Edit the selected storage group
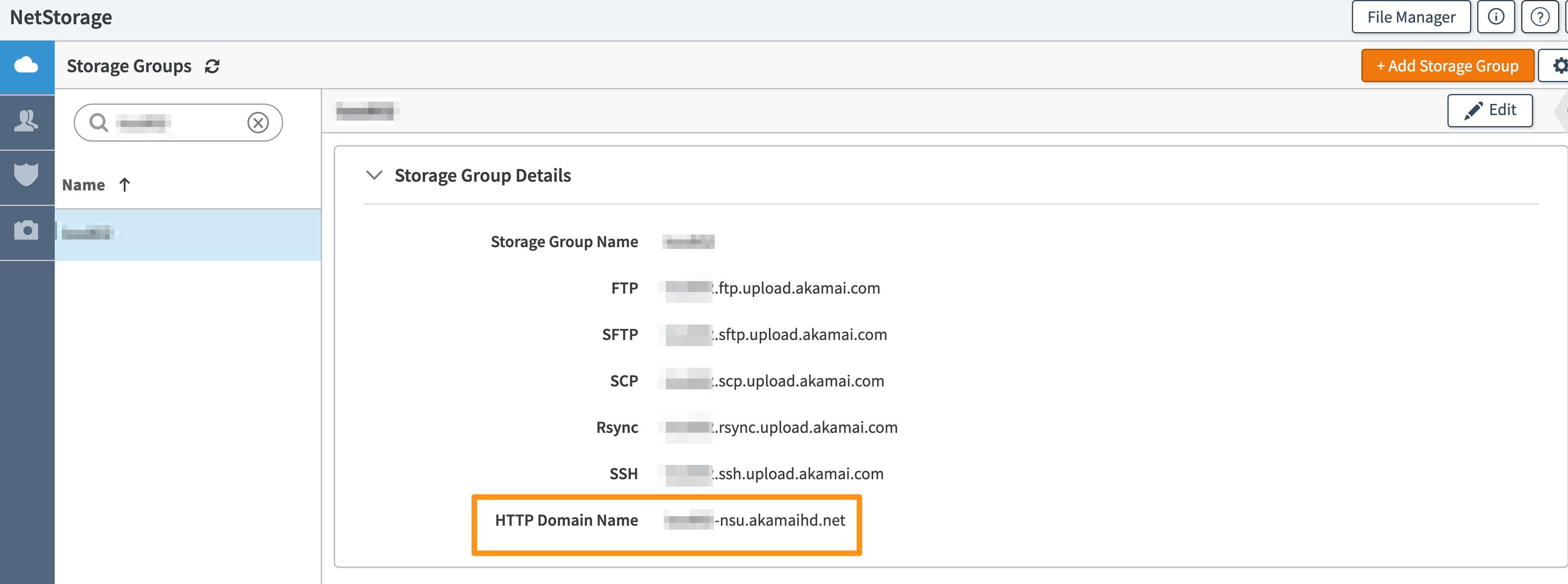Image resolution: width=1568 pixels, height=584 pixels. click(1489, 110)
